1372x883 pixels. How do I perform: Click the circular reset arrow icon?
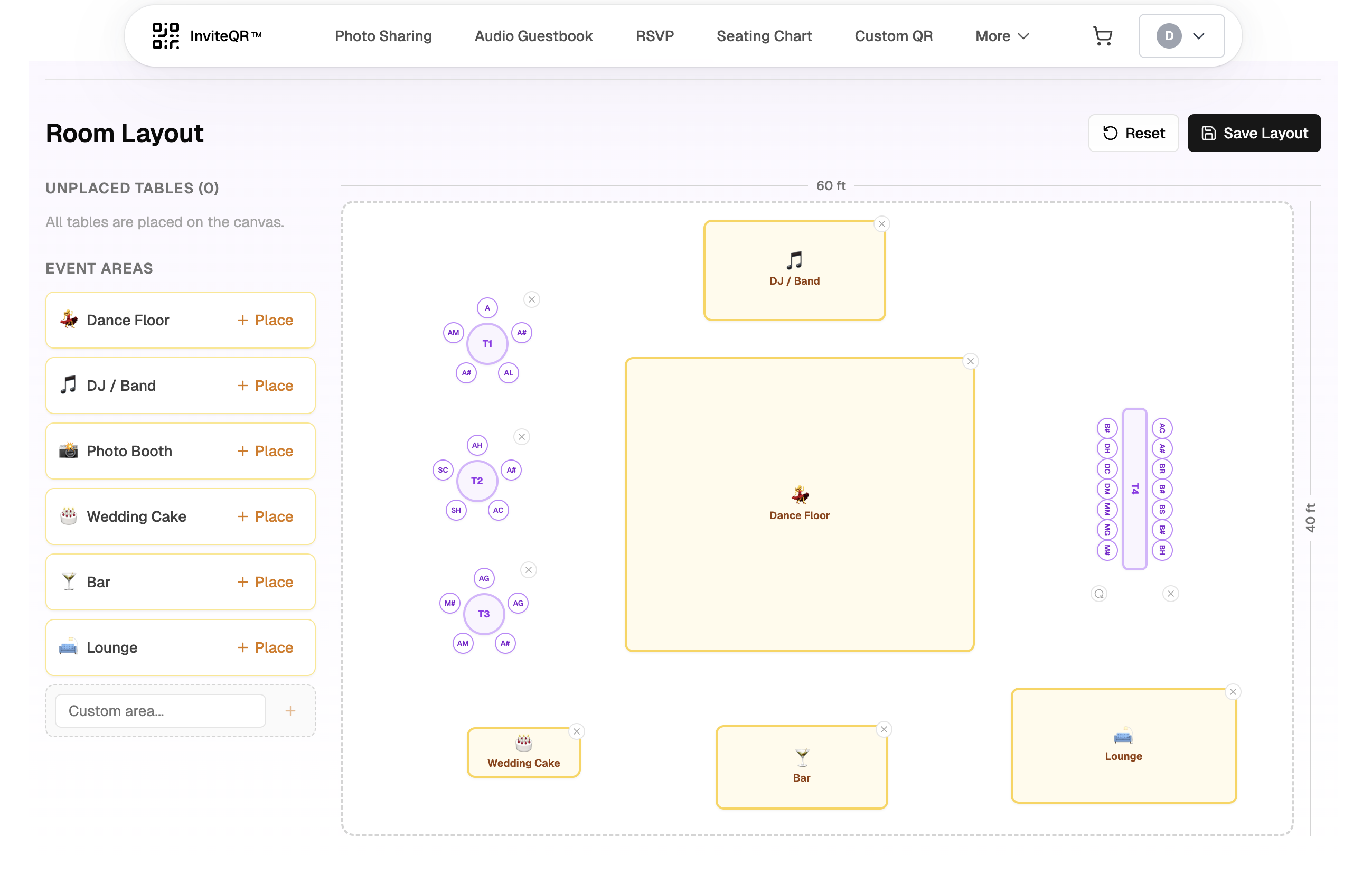1111,133
